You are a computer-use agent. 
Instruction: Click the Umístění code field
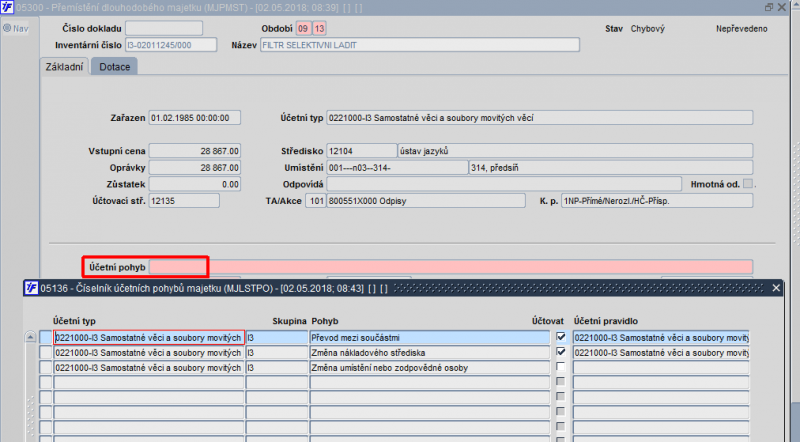pyautogui.click(x=397, y=167)
